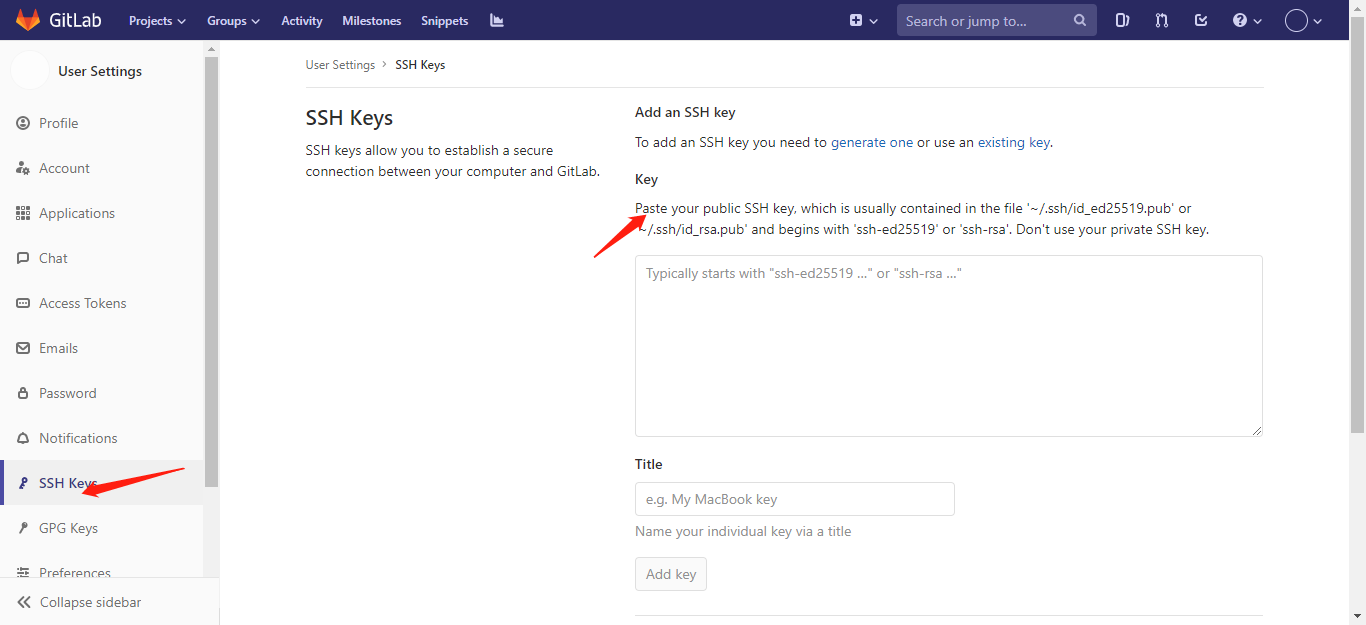Click the Password lock icon
The width and height of the screenshot is (1366, 625).
(x=23, y=393)
